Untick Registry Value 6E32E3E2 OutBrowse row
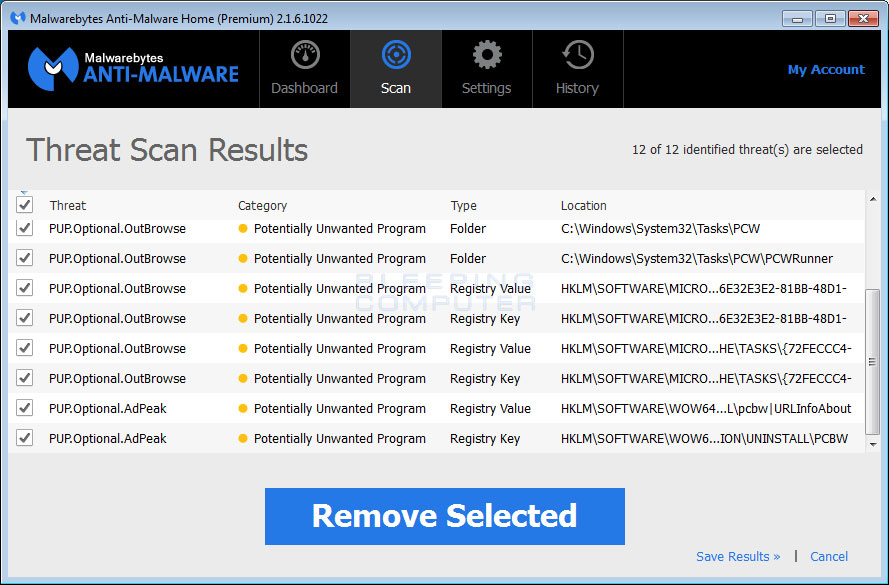This screenshot has width=889, height=585. point(24,288)
